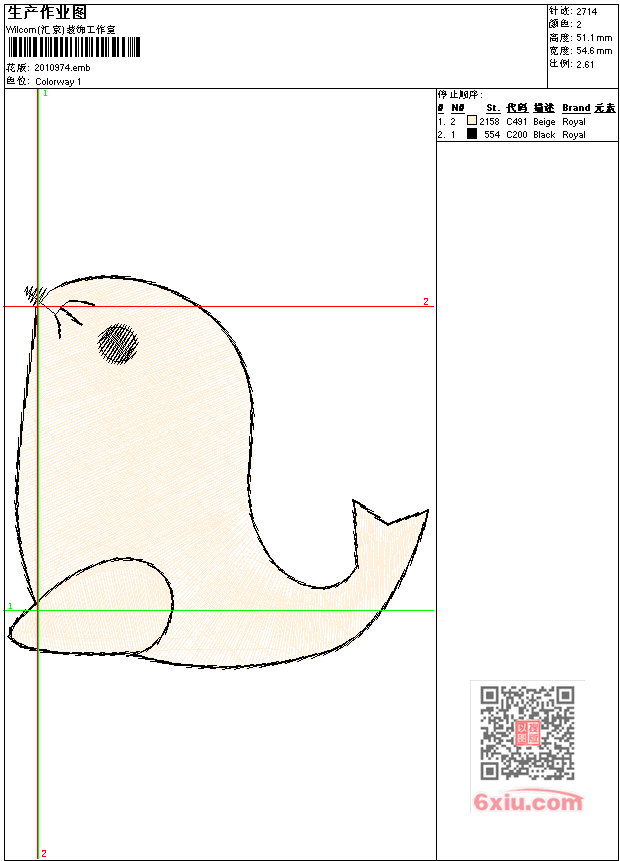The width and height of the screenshot is (620, 861).
Task: Click the barcode under the studio name
Action: (73, 48)
